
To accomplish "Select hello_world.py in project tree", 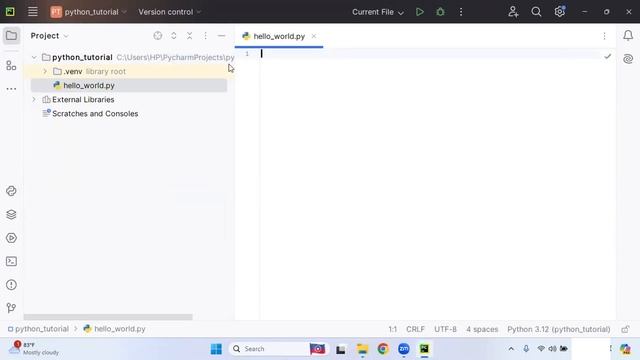I will click(x=129, y=85).
